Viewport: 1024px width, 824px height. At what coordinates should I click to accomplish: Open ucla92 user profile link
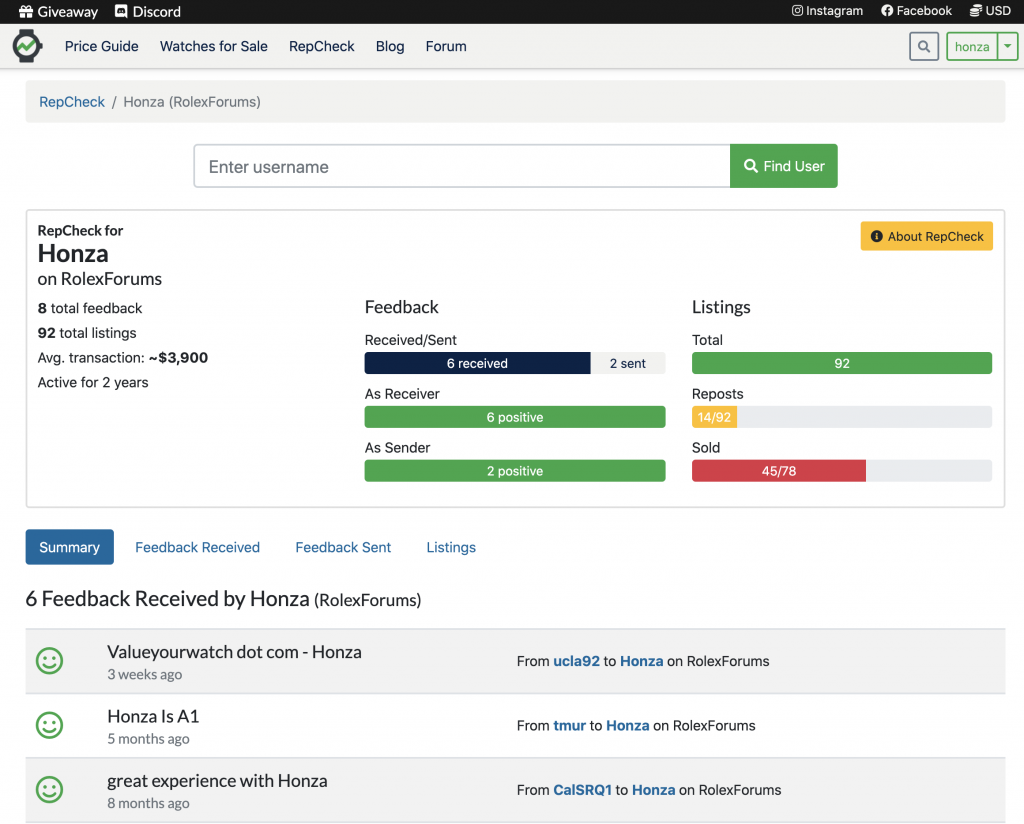click(576, 661)
